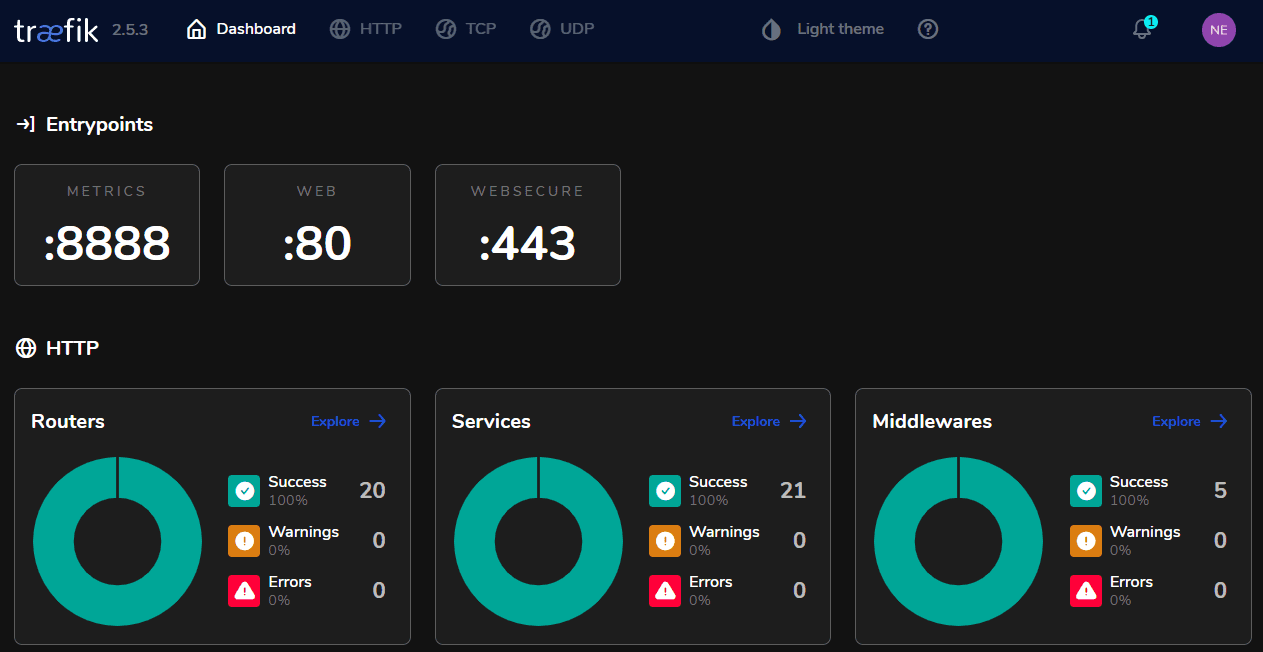The width and height of the screenshot is (1263, 652).
Task: Open the HTTP navigation section
Action: (x=366, y=29)
